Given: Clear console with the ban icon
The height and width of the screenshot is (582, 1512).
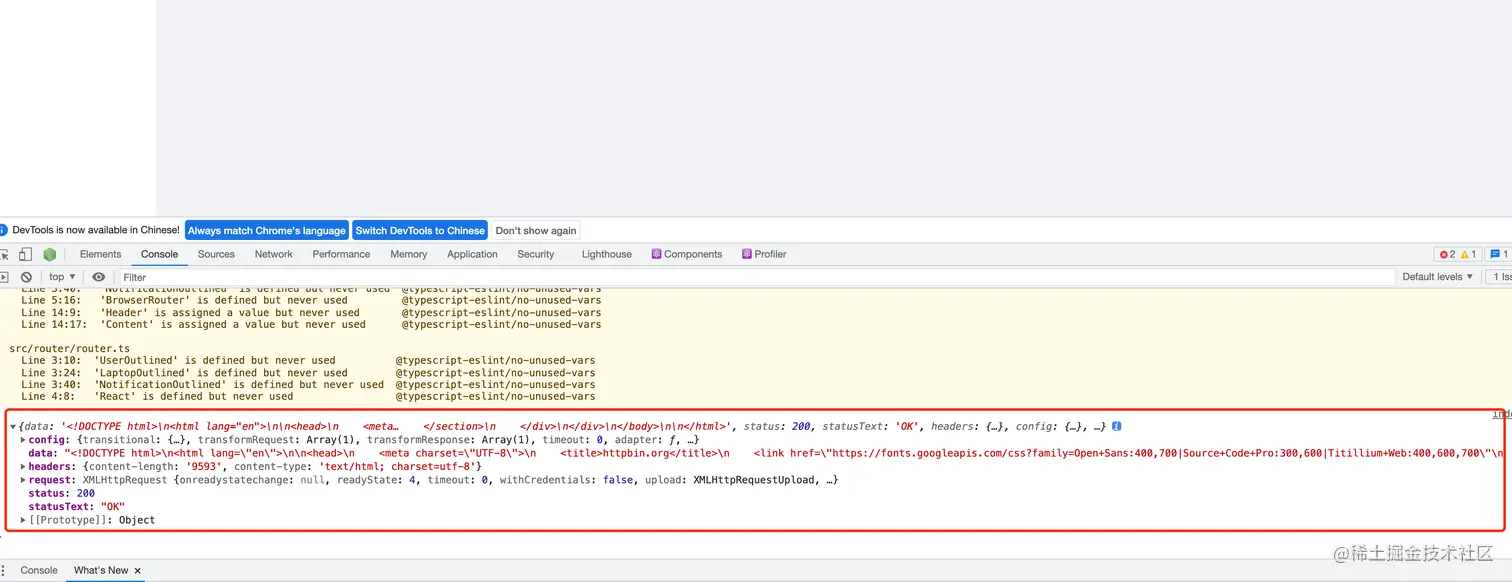Looking at the screenshot, I should [26, 277].
